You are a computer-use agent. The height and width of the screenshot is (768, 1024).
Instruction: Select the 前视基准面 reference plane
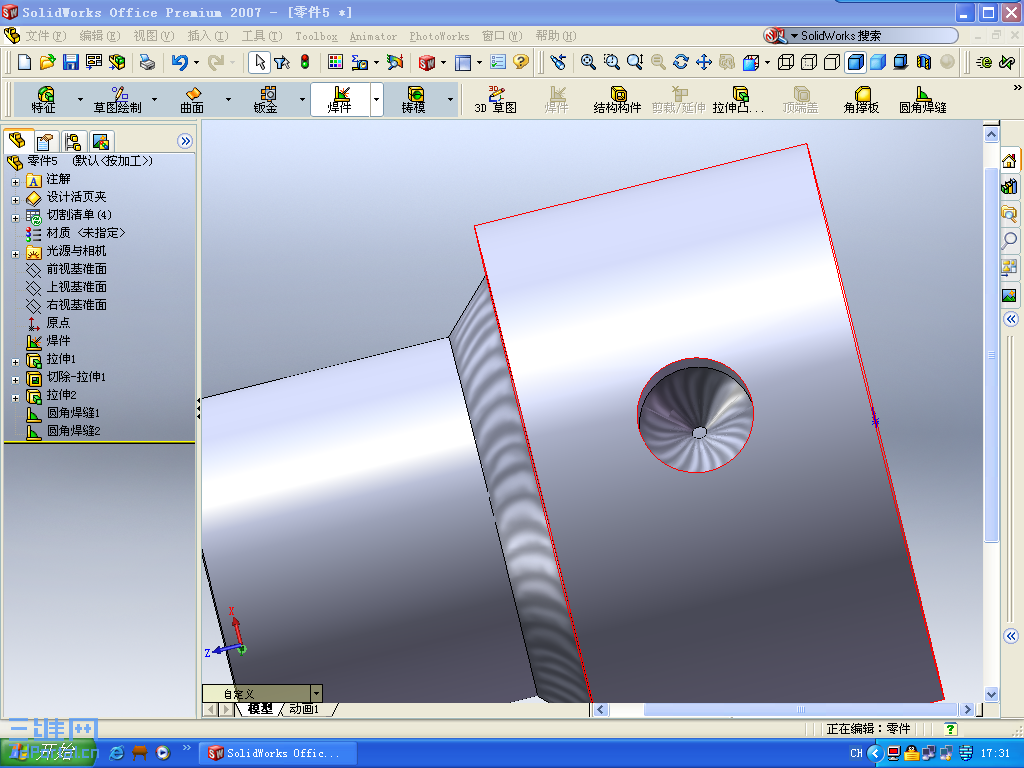(76, 269)
